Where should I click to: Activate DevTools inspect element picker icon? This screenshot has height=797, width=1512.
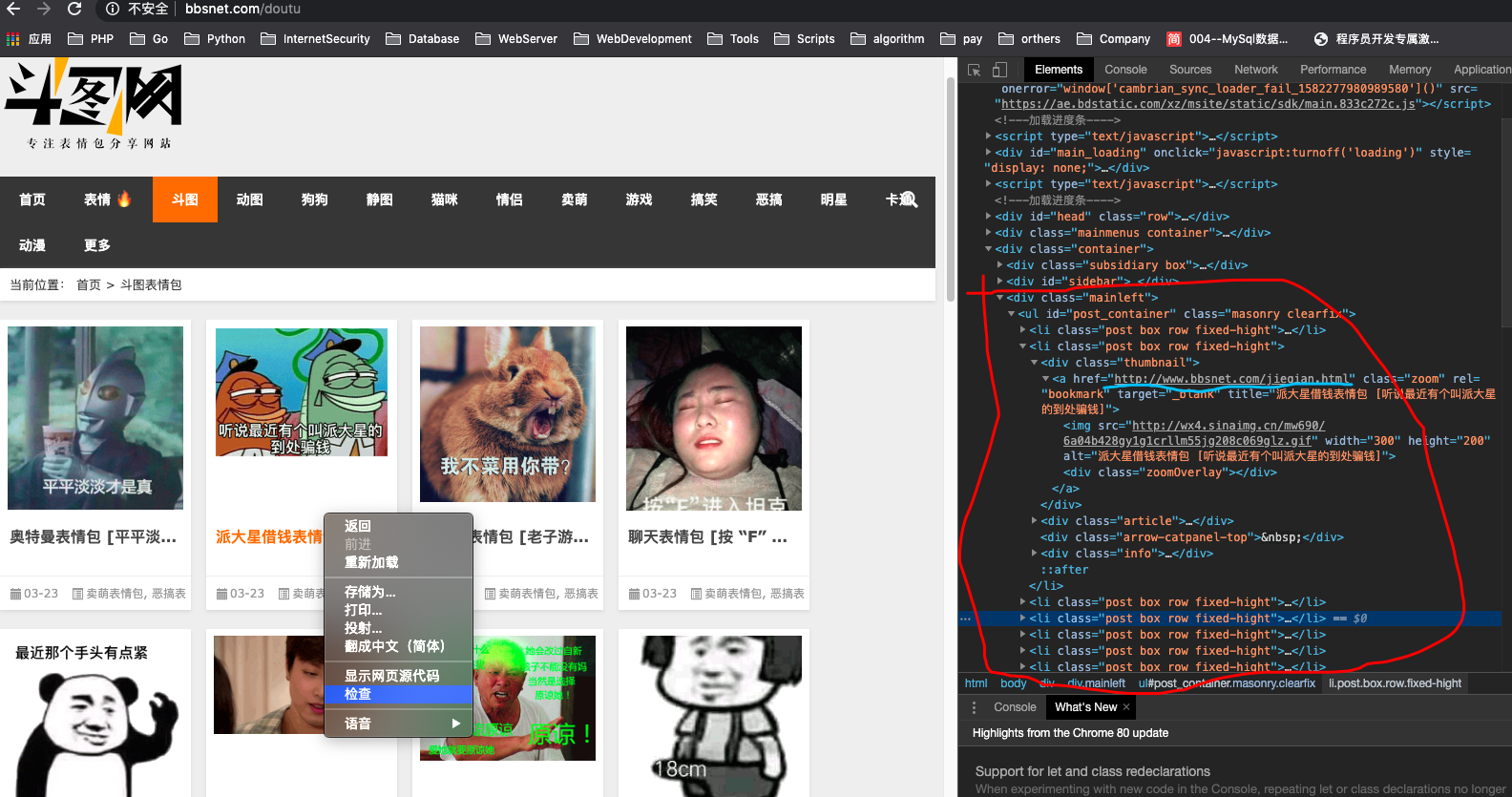pos(975,70)
